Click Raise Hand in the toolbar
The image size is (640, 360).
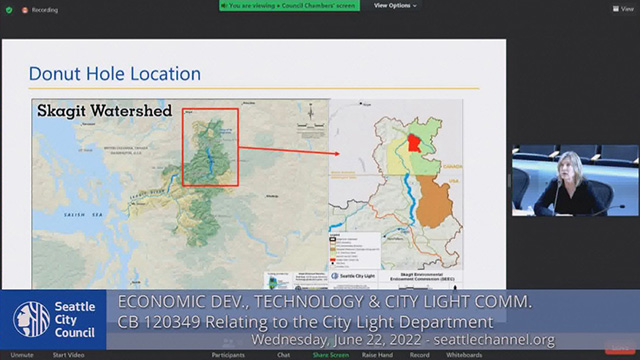point(377,355)
